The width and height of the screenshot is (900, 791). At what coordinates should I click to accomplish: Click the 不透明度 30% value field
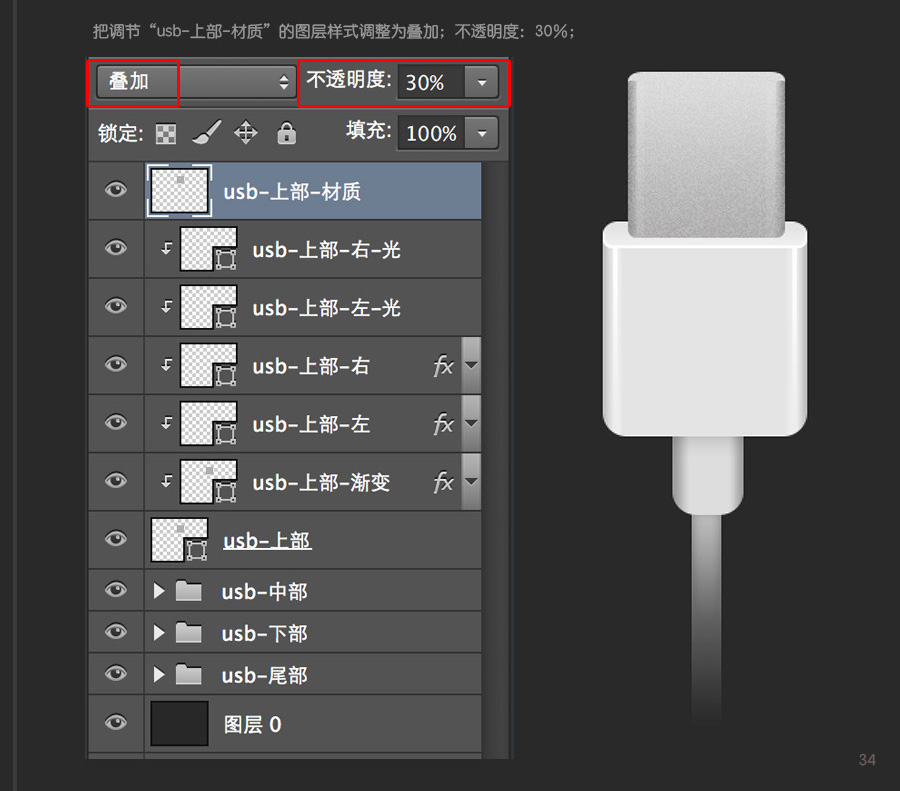pyautogui.click(x=430, y=83)
